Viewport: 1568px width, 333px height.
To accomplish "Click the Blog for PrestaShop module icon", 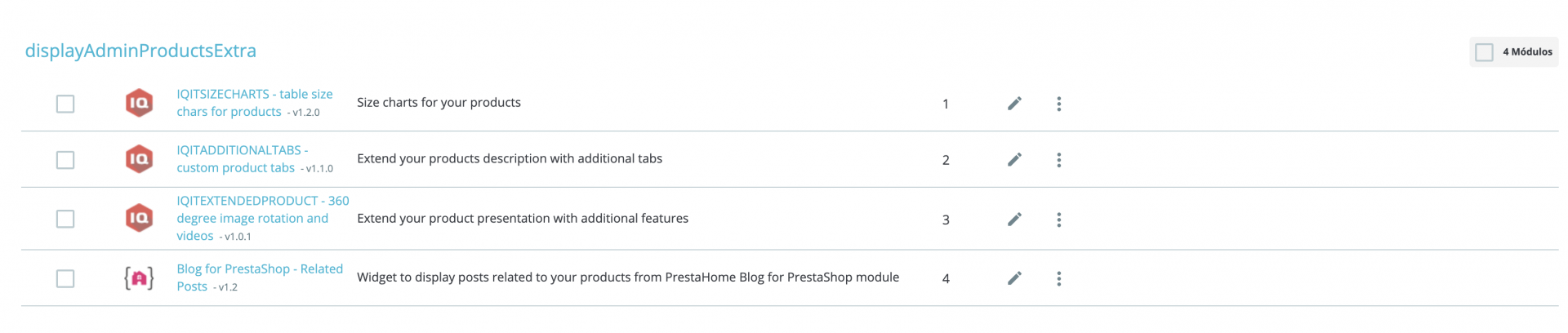I will pos(139,278).
